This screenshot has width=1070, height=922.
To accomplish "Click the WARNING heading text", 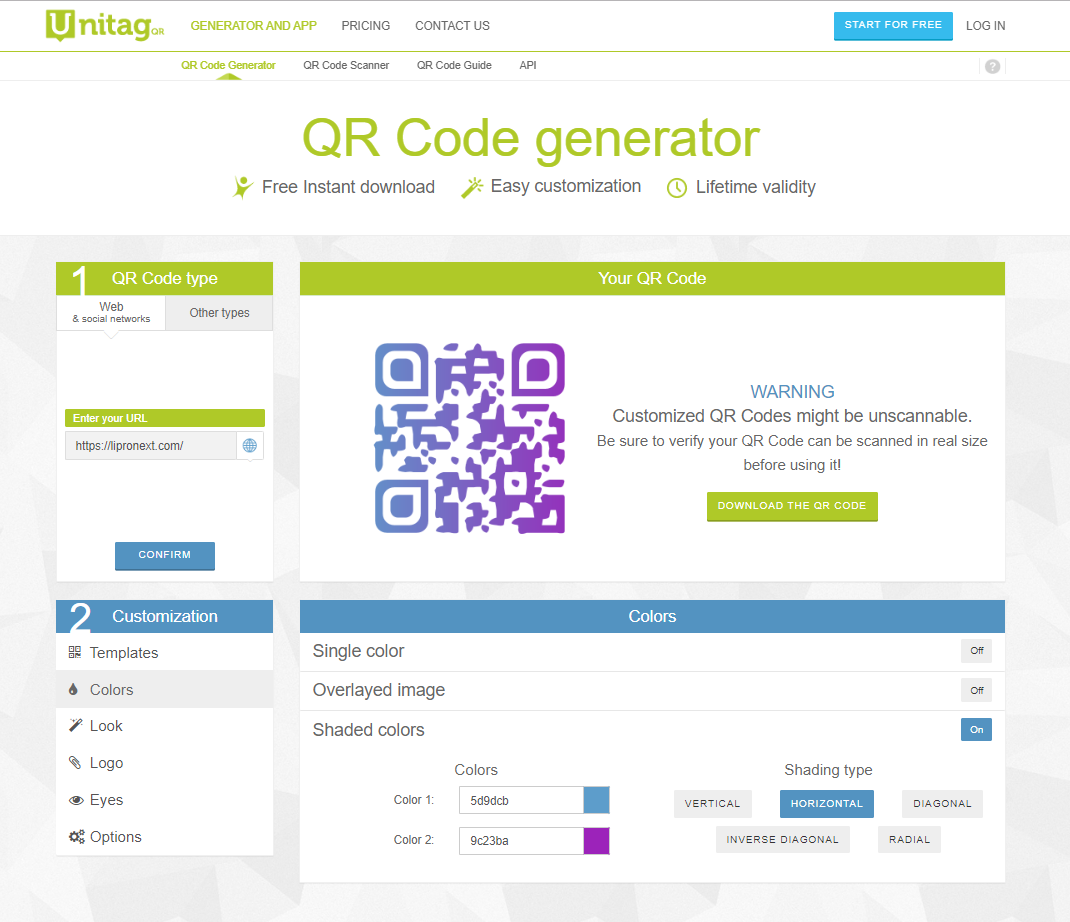I will [x=792, y=392].
